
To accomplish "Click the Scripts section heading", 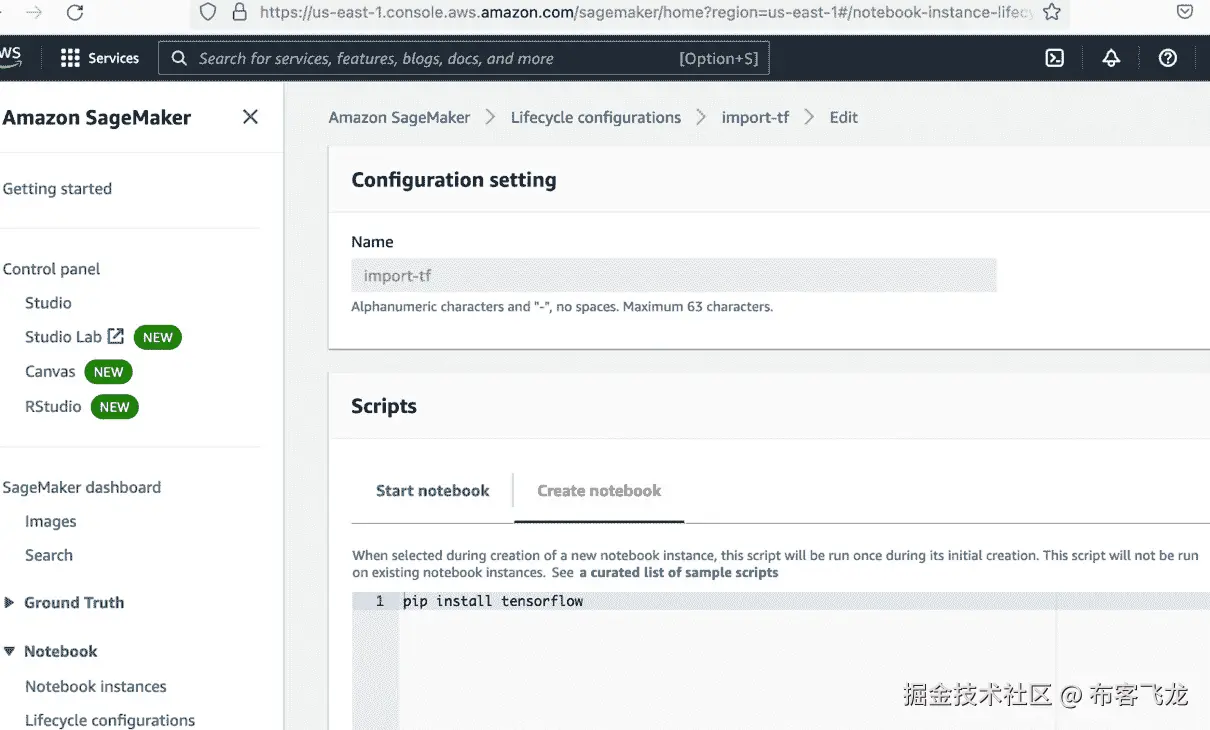I will pos(384,406).
